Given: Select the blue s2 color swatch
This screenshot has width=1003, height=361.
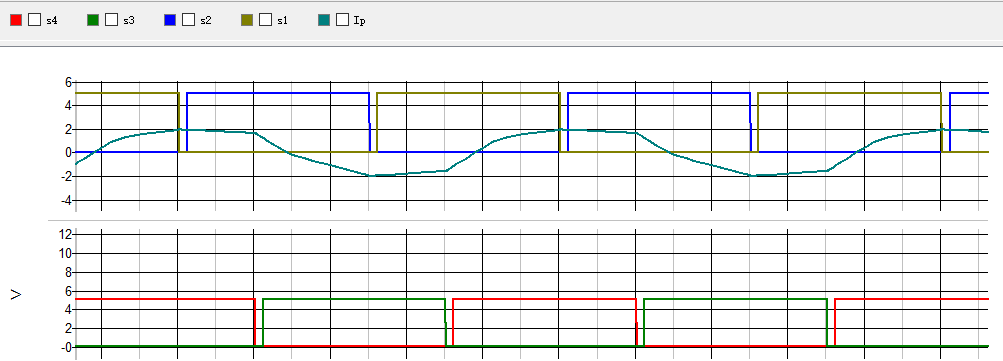Looking at the screenshot, I should click(x=170, y=20).
